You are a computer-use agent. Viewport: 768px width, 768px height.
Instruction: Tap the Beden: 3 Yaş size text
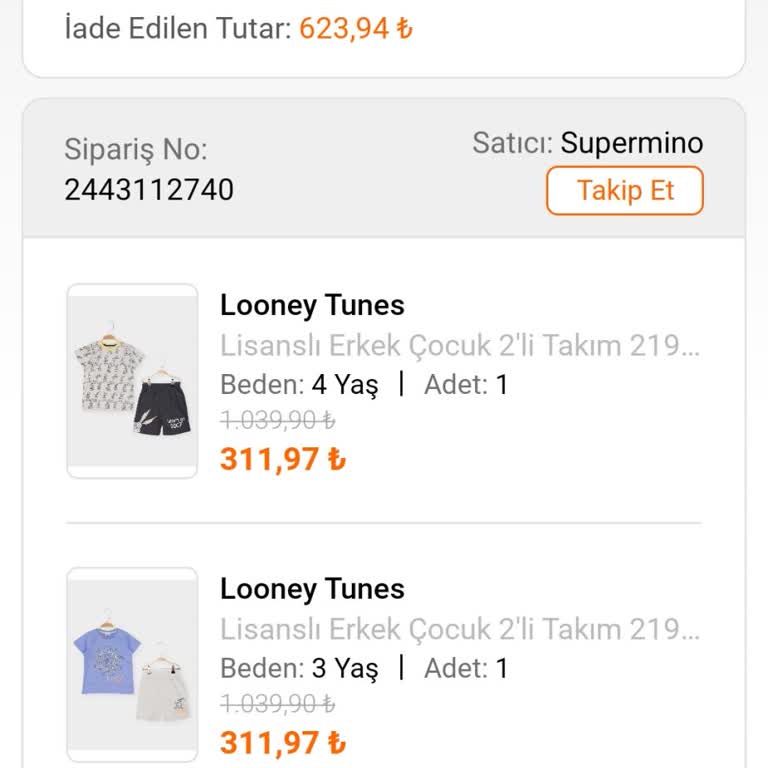299,669
